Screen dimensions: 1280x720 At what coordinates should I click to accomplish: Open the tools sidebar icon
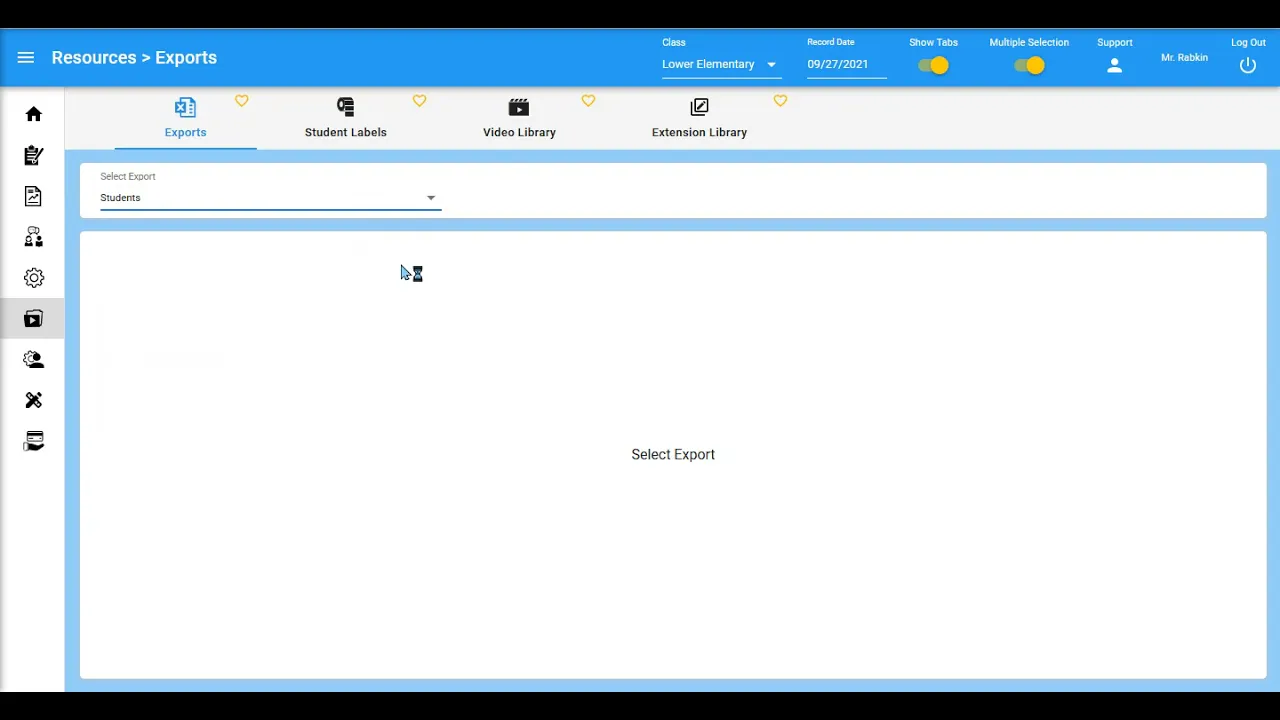click(x=34, y=400)
